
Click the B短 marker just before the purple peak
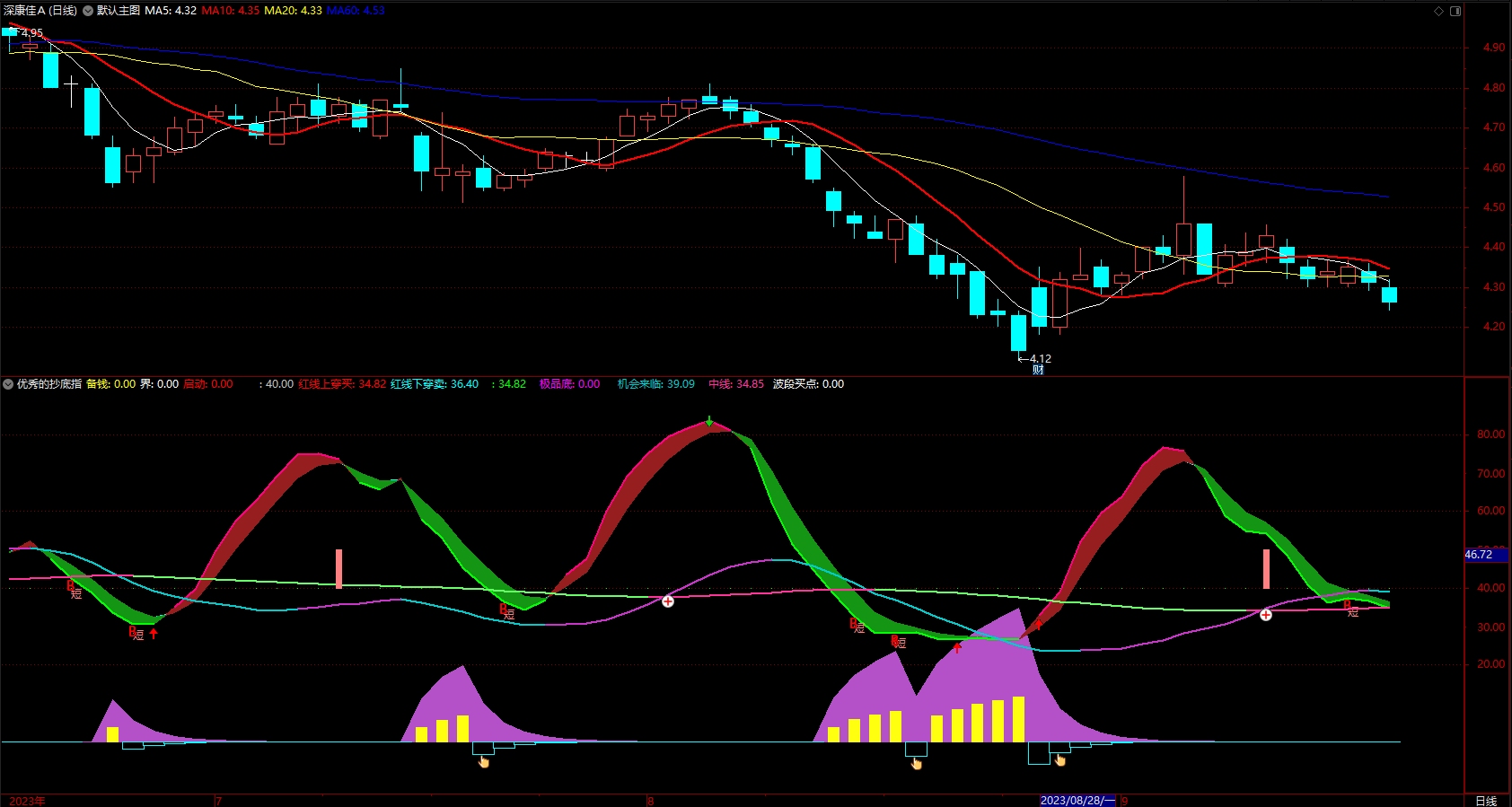click(899, 642)
